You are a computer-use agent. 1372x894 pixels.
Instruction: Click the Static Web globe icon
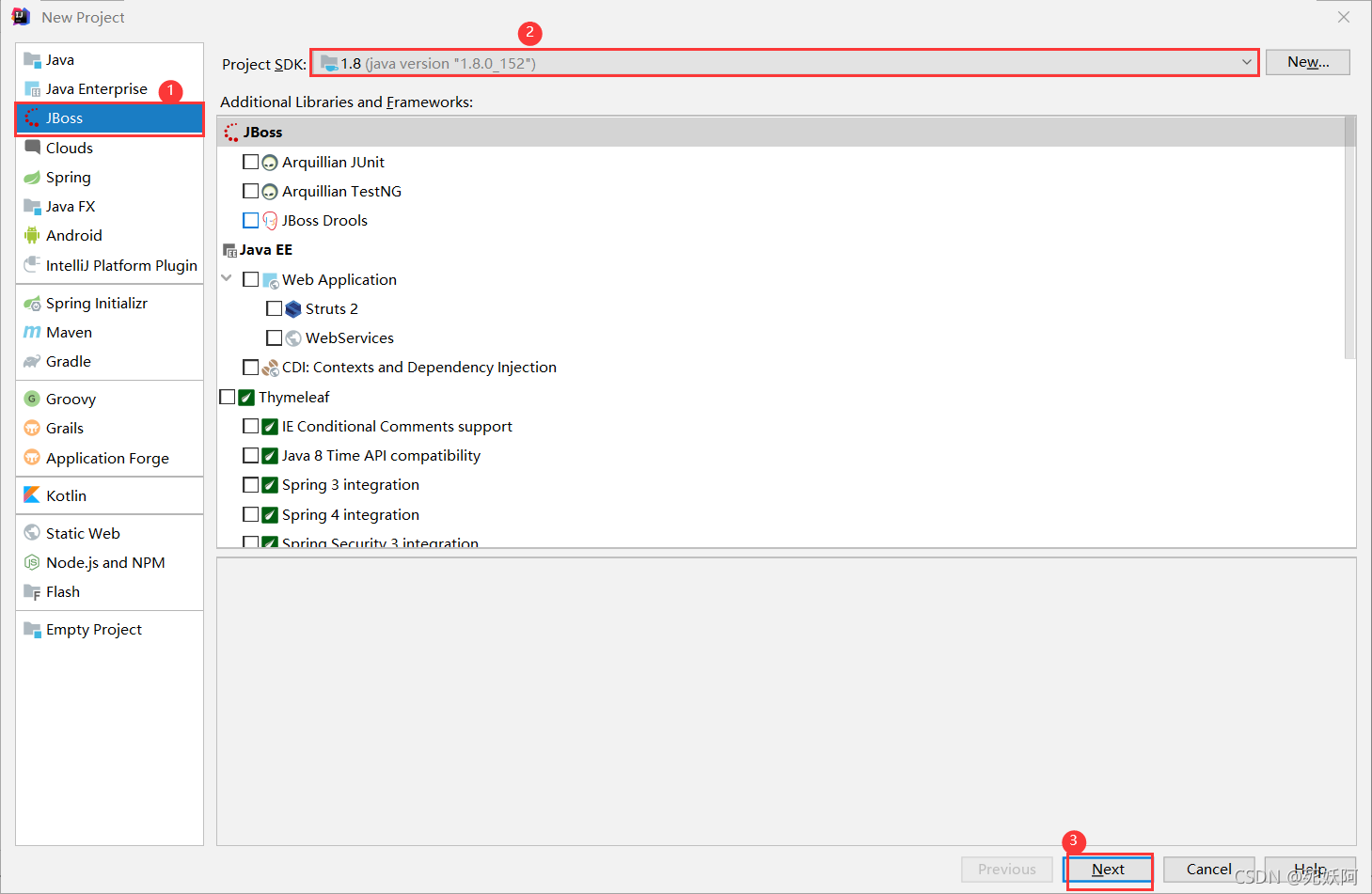point(32,533)
